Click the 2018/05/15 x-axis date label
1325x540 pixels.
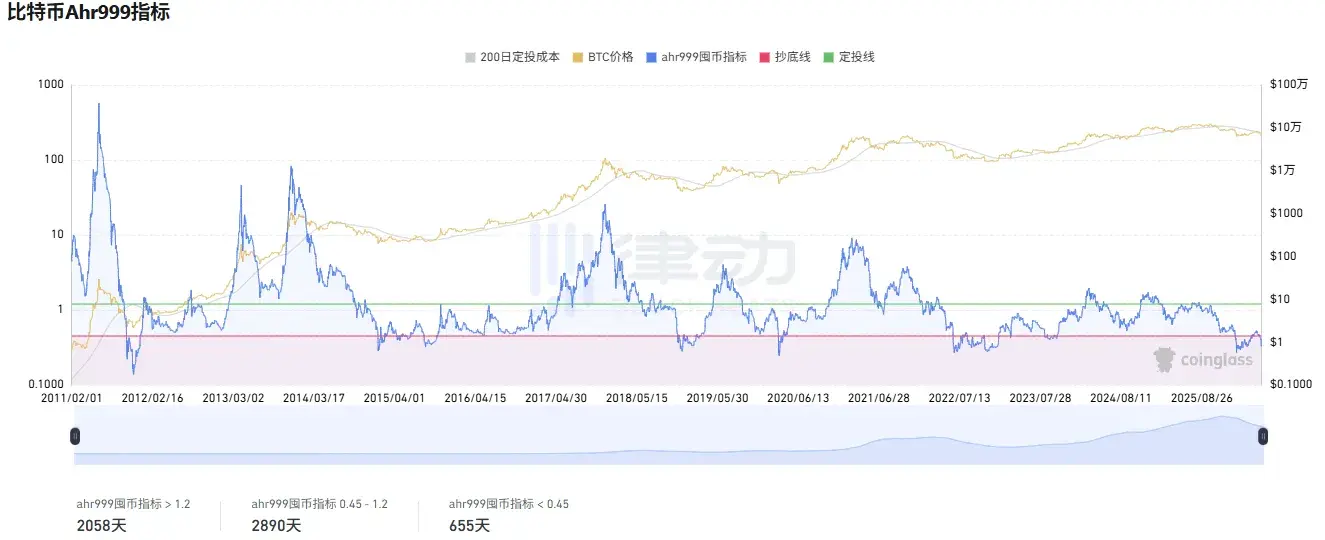pos(637,398)
